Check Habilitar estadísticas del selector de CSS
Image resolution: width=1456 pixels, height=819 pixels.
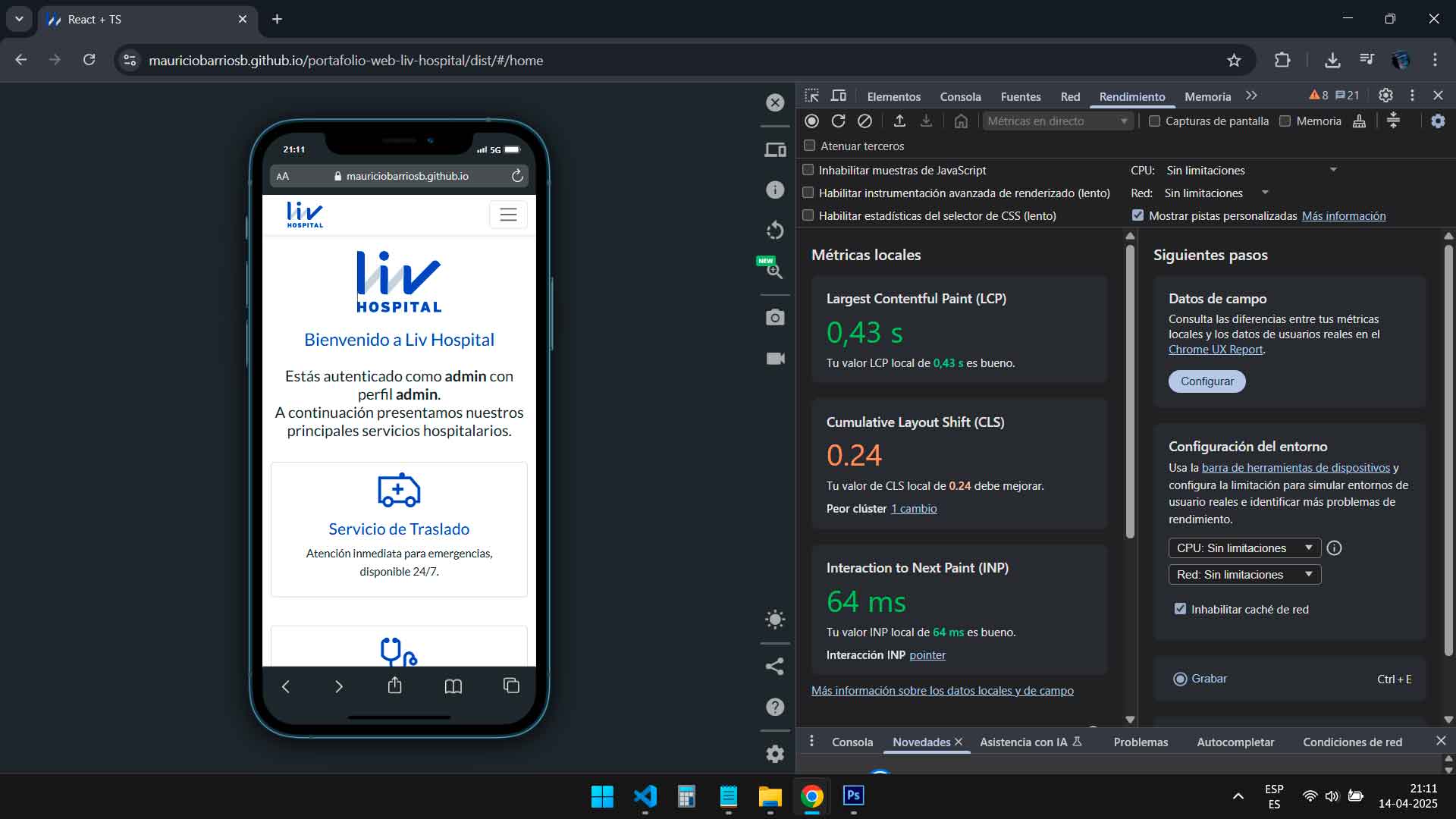pyautogui.click(x=808, y=215)
